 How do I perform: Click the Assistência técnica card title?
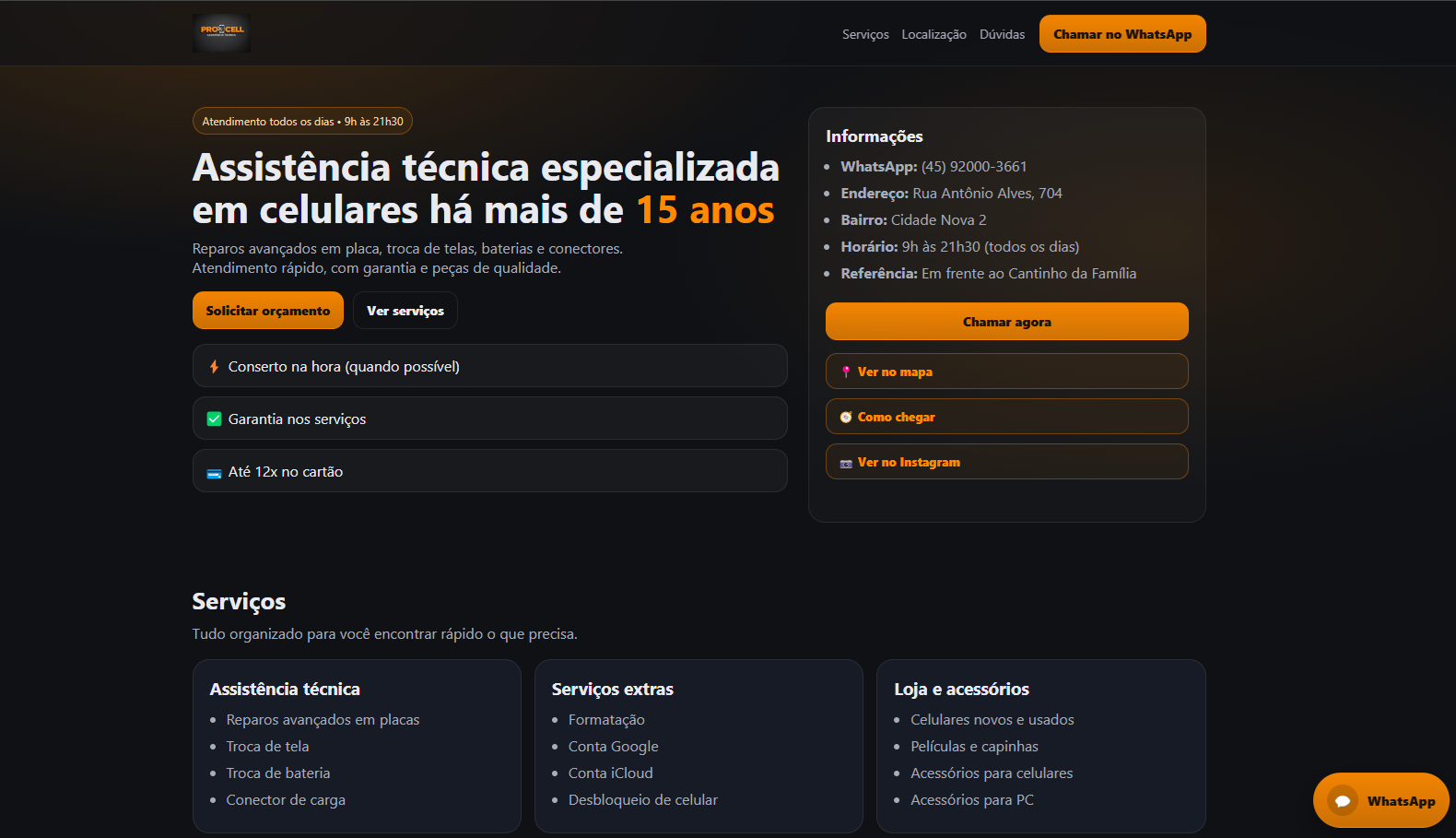(x=285, y=690)
